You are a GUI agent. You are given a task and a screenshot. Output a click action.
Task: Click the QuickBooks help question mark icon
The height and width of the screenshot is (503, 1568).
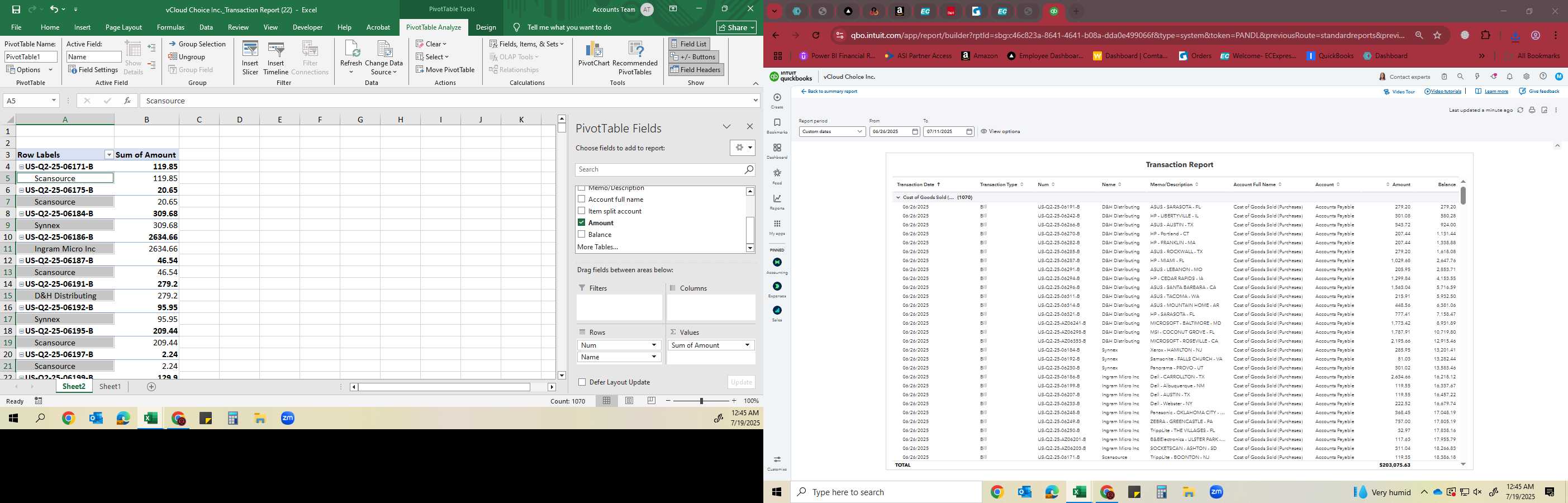tap(1542, 77)
